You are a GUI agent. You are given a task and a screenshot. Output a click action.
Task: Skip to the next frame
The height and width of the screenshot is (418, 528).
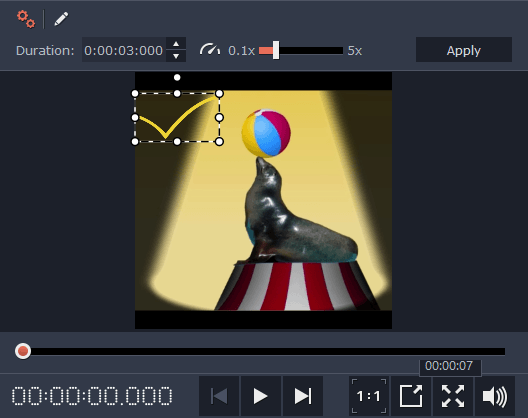tap(303, 396)
